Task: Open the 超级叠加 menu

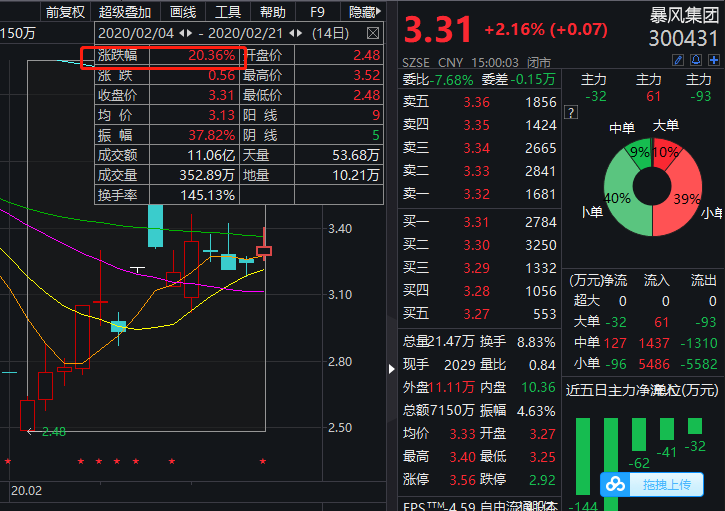Action: [125, 12]
